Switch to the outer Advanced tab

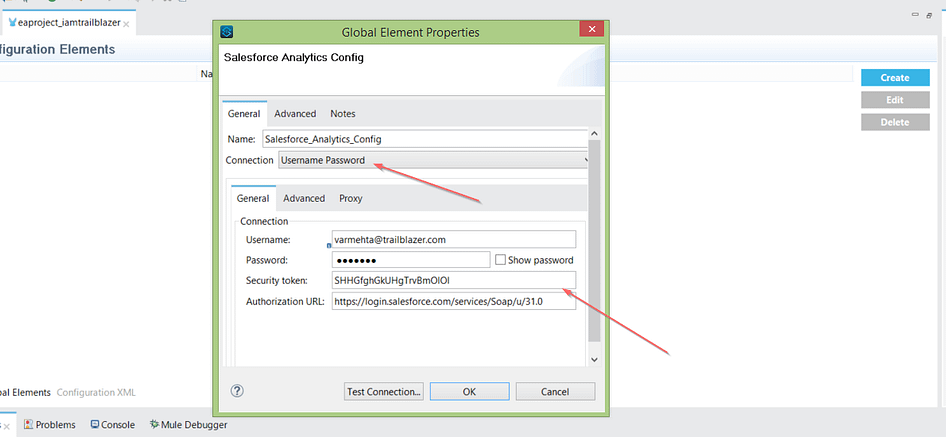click(x=295, y=113)
